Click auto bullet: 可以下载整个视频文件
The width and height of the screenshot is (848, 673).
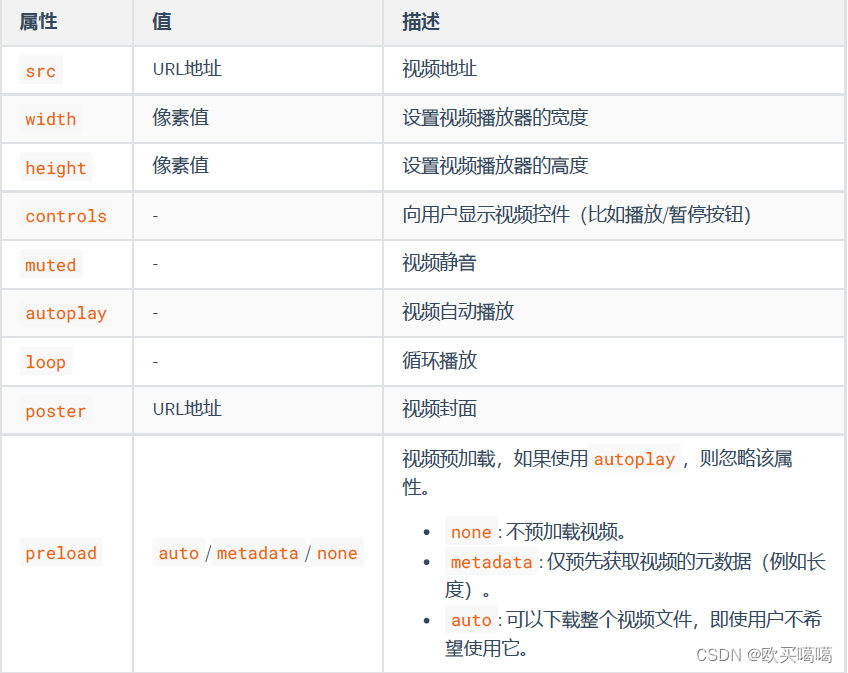634,634
